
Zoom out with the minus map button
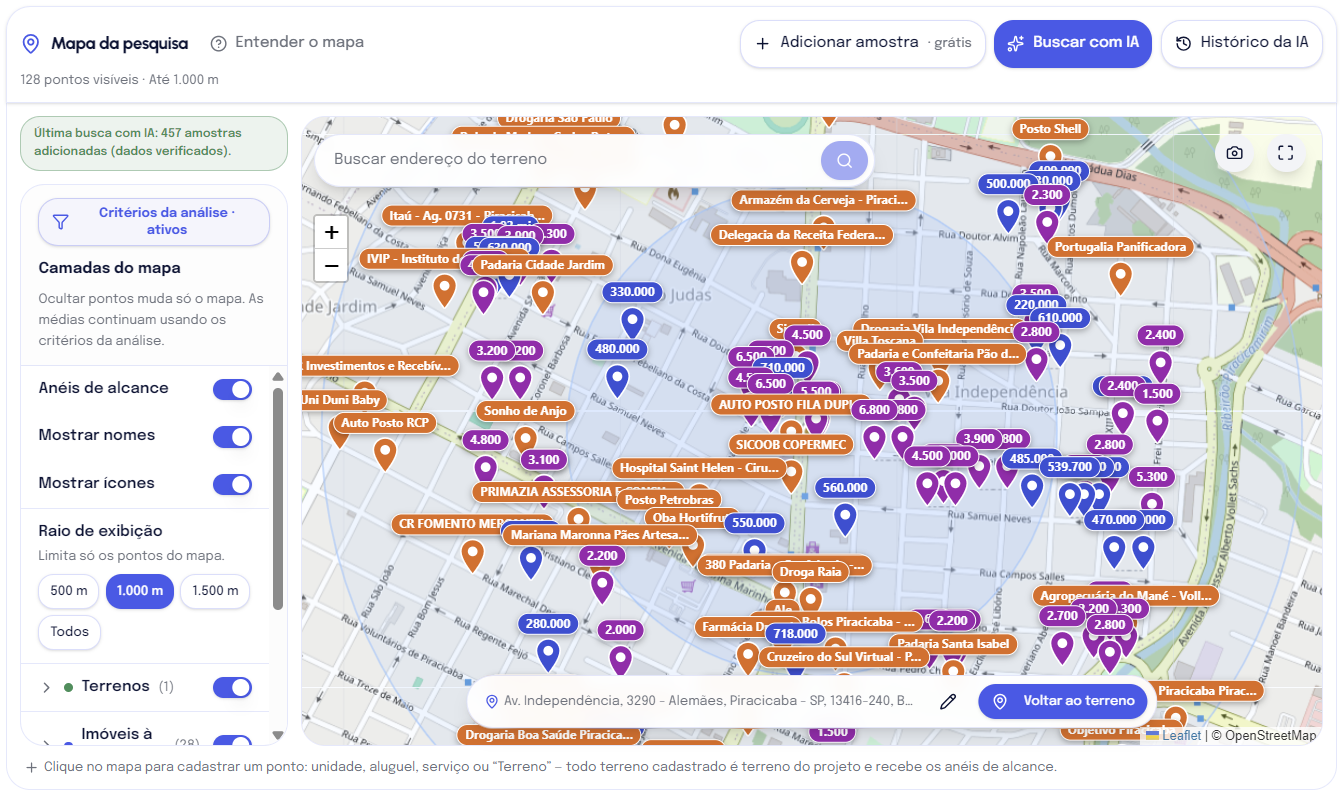pyautogui.click(x=332, y=266)
